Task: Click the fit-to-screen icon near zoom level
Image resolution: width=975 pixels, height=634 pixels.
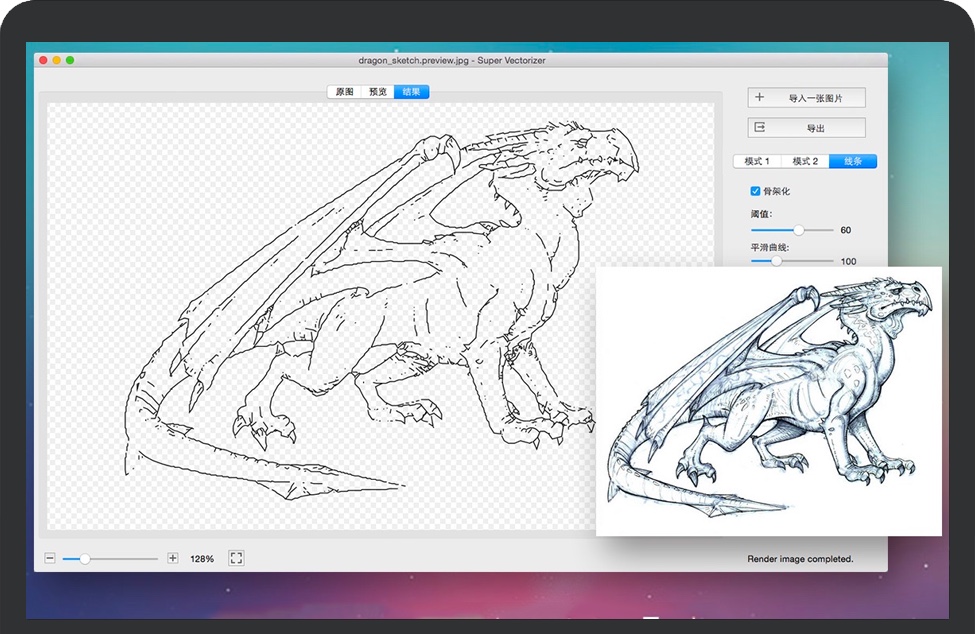Action: point(237,558)
